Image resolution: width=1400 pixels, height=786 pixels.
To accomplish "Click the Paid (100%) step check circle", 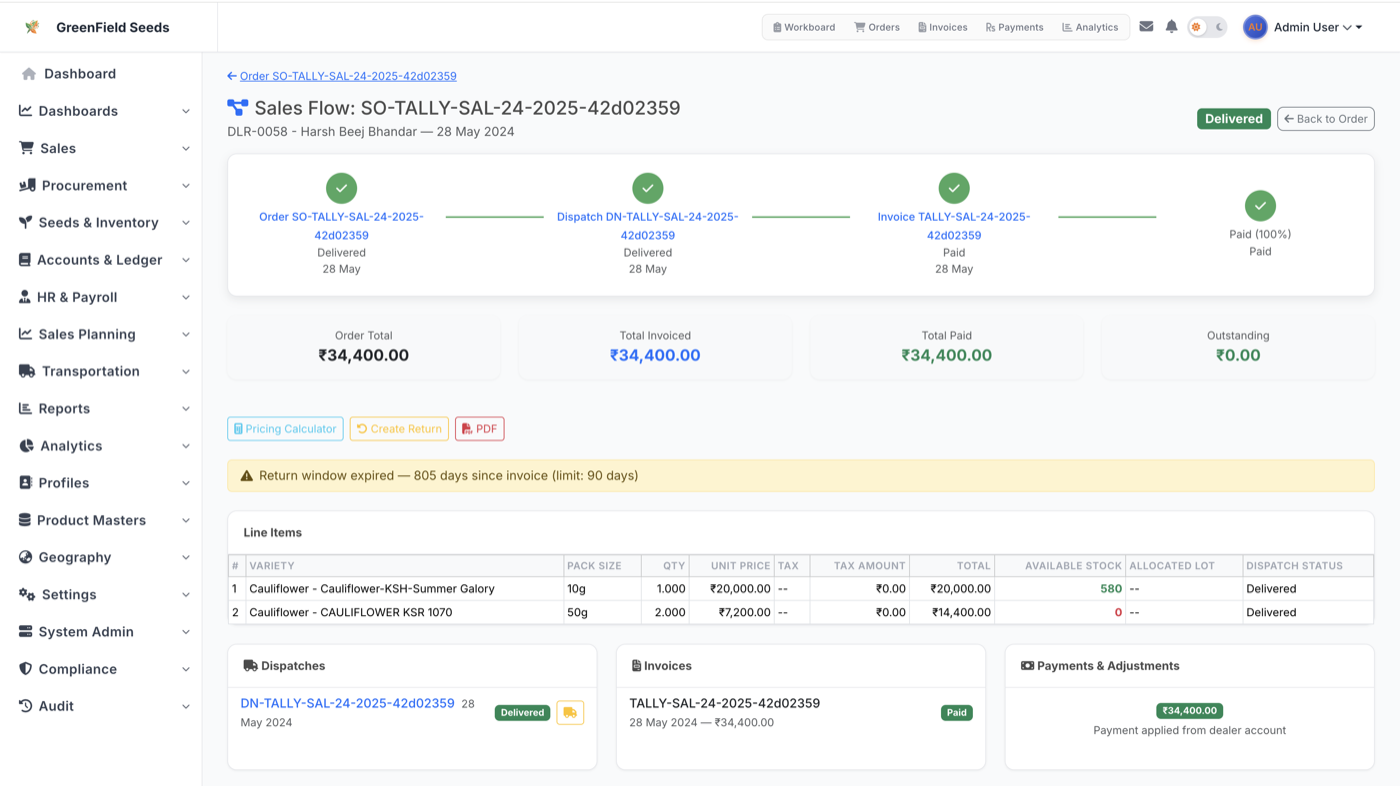I will pos(1260,206).
